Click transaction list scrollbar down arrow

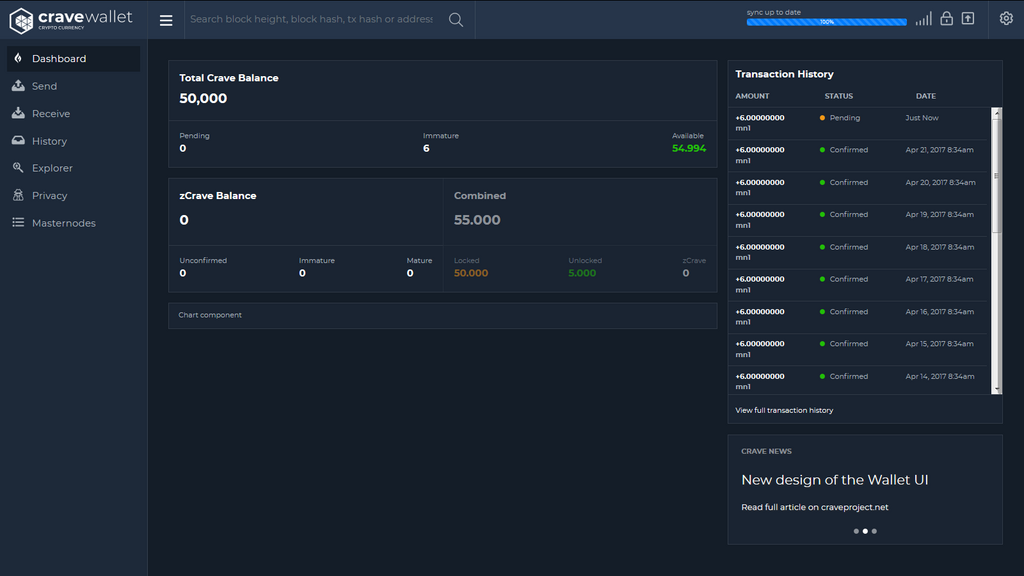pyautogui.click(x=996, y=389)
